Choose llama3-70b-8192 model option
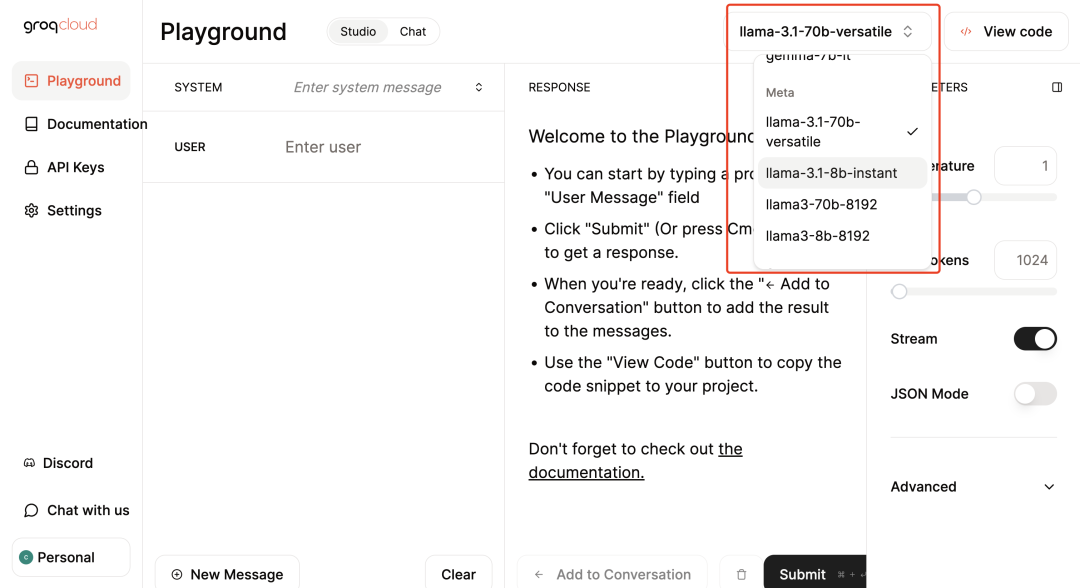This screenshot has width=1080, height=588. pos(821,205)
